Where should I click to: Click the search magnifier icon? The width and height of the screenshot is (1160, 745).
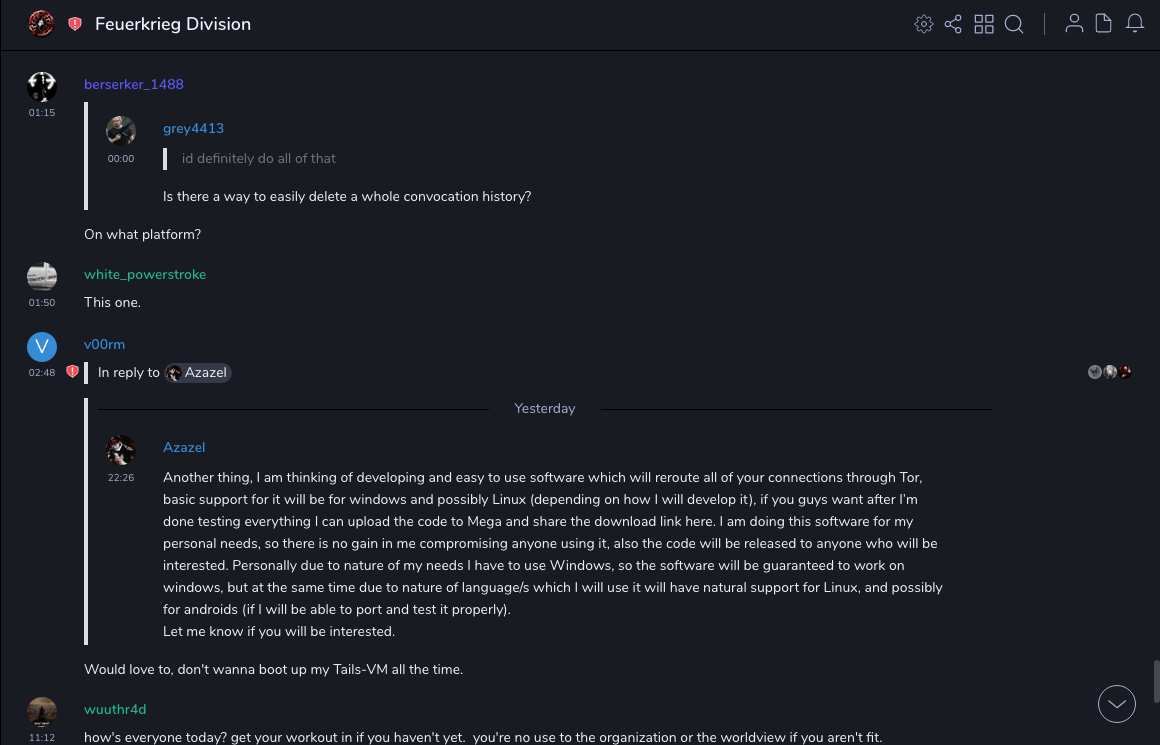tap(1014, 24)
